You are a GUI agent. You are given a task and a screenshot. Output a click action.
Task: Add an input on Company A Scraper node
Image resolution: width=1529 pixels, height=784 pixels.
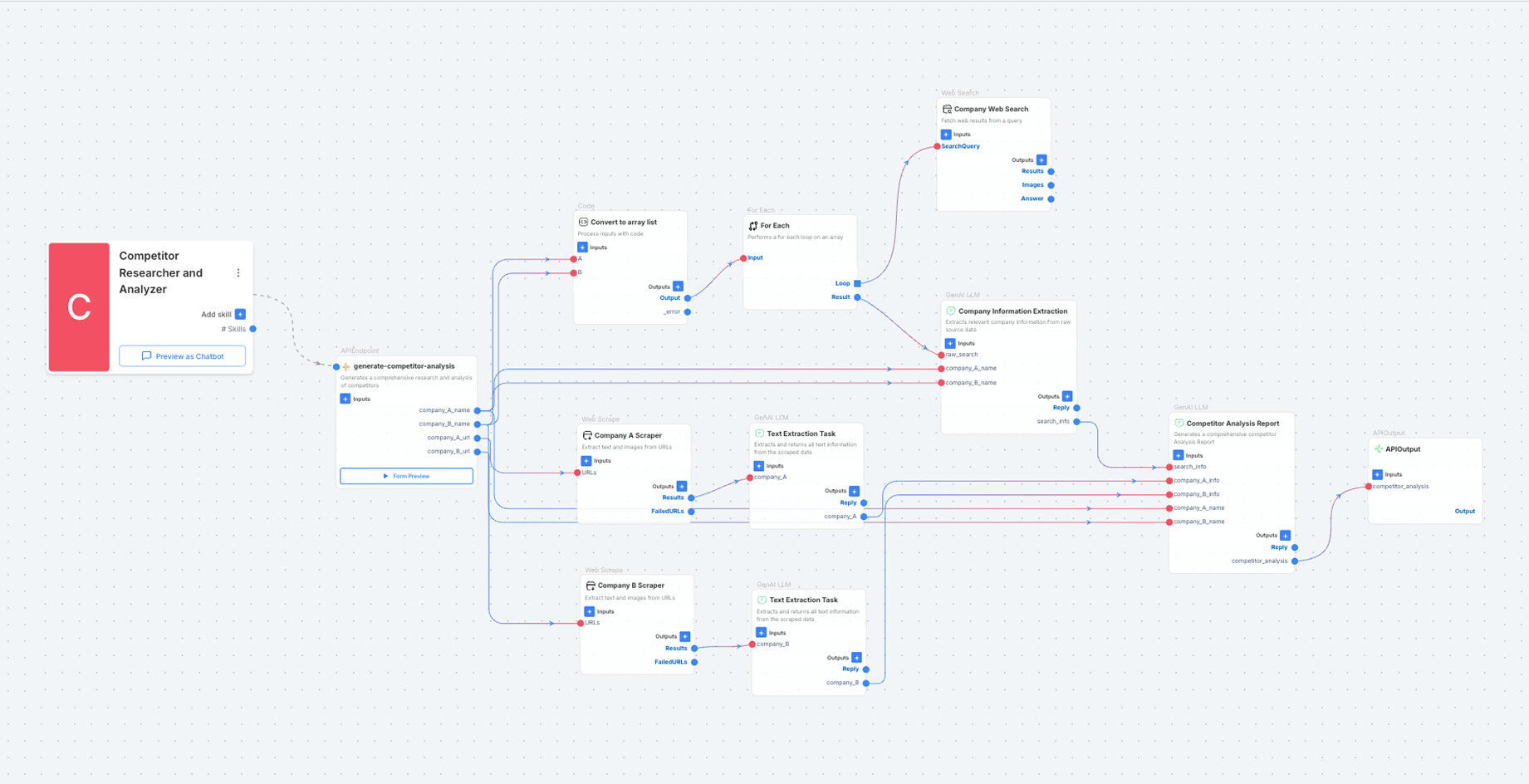586,460
